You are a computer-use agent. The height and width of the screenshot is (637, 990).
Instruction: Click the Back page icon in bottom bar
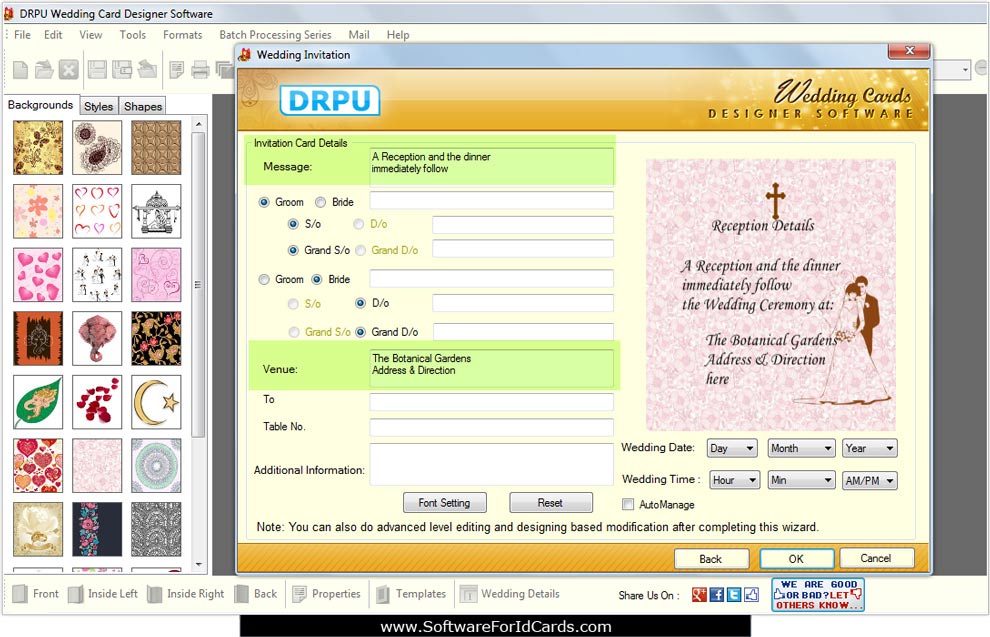tap(241, 593)
